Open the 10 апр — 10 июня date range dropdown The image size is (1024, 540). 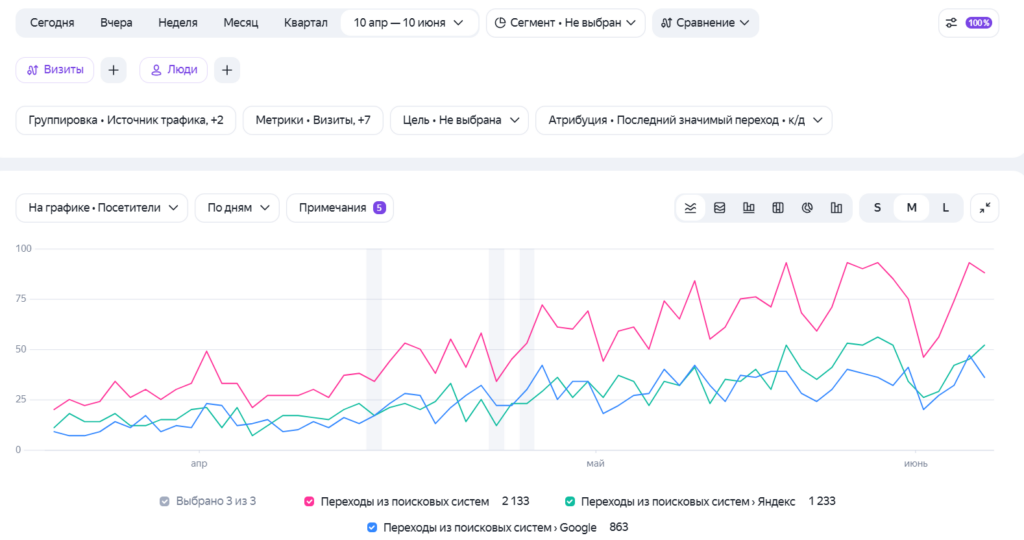pos(409,23)
